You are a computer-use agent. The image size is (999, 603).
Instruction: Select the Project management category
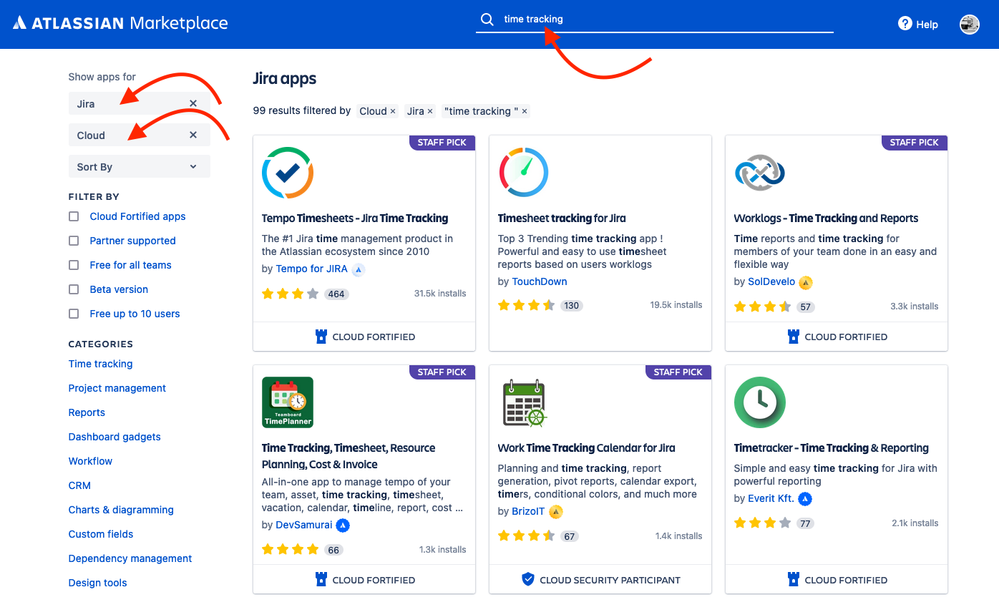pyautogui.click(x=117, y=388)
